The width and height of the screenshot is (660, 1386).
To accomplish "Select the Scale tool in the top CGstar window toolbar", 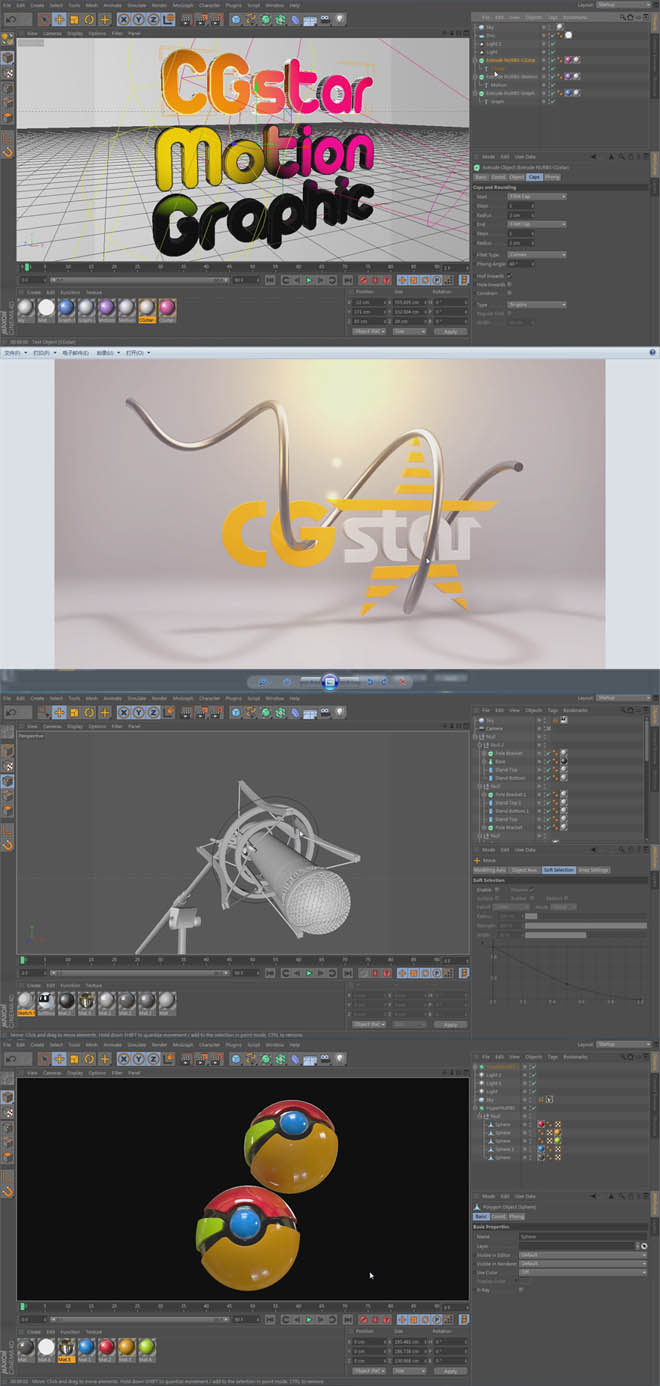I will click(75, 18).
